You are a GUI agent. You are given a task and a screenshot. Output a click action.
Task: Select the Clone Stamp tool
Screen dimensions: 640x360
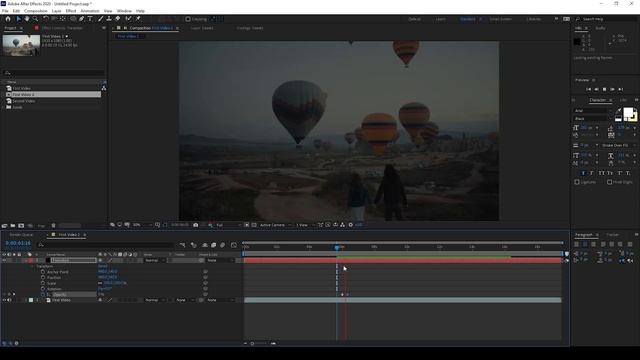click(x=109, y=19)
